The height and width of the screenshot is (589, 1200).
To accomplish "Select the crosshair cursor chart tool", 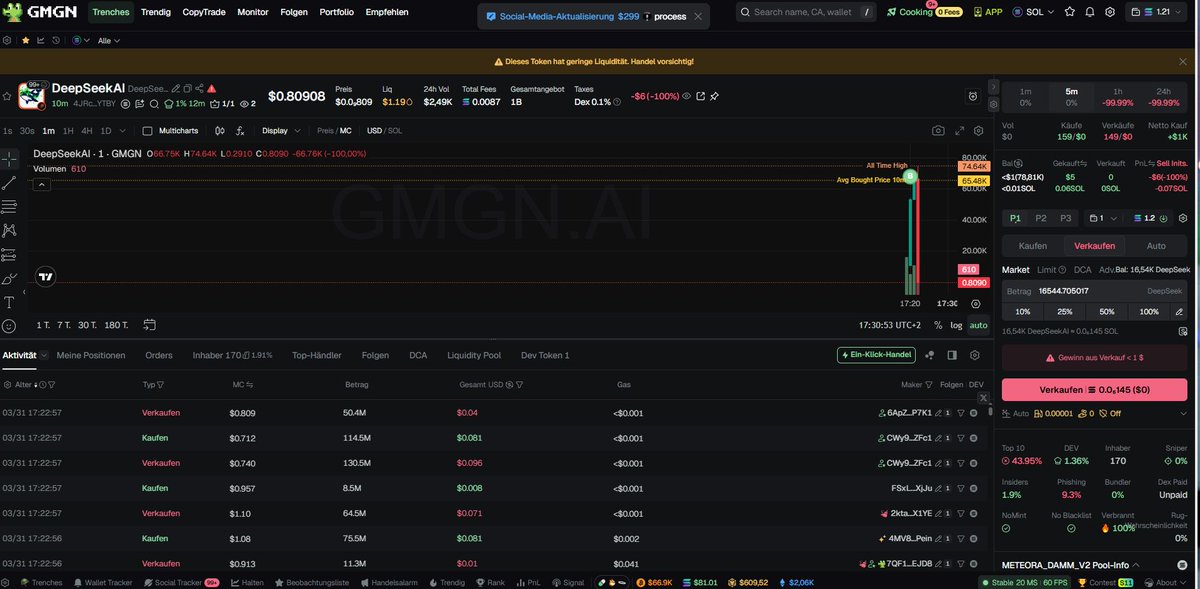I will 9,159.
